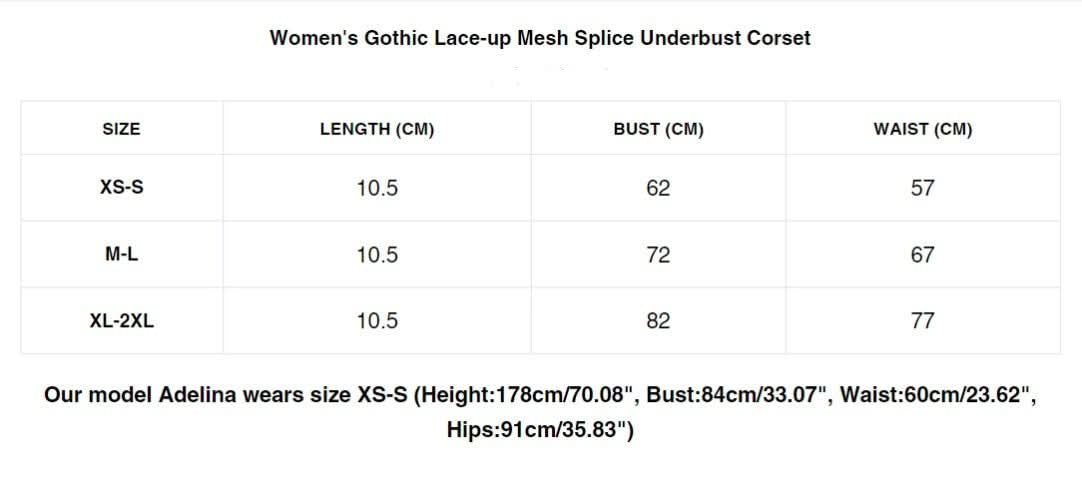Select the BUST (CM) column header
This screenshot has width=1082, height=502.
(x=658, y=129)
